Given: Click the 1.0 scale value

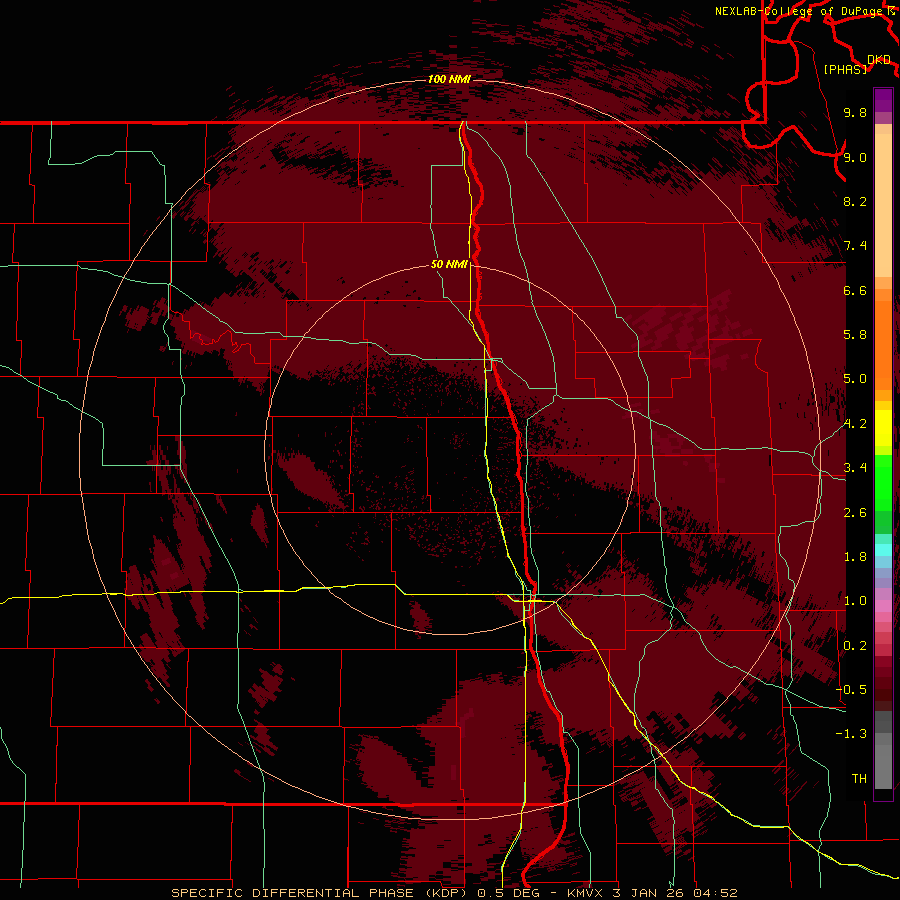Looking at the screenshot, I should pos(855,601).
